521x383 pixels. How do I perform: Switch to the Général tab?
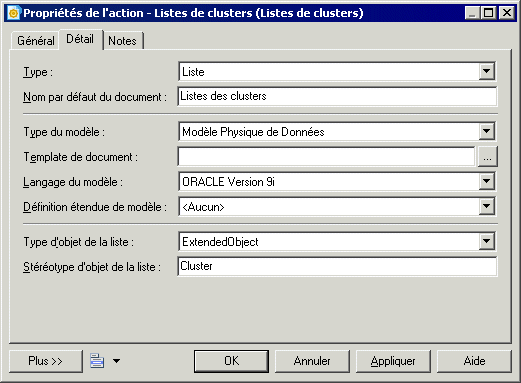[36, 41]
